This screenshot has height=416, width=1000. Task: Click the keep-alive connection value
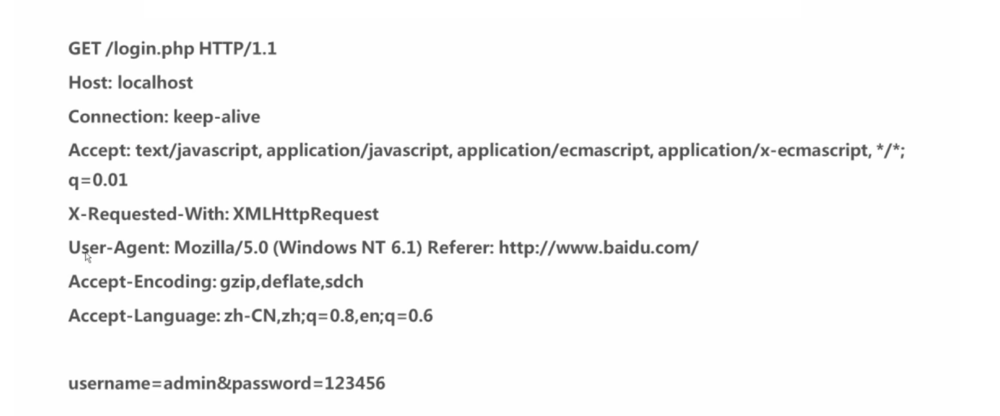pyautogui.click(x=216, y=117)
